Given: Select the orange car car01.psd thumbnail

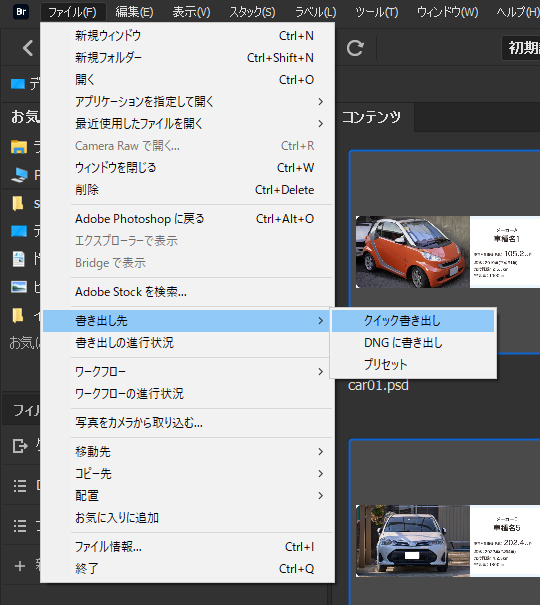Looking at the screenshot, I should pos(447,252).
